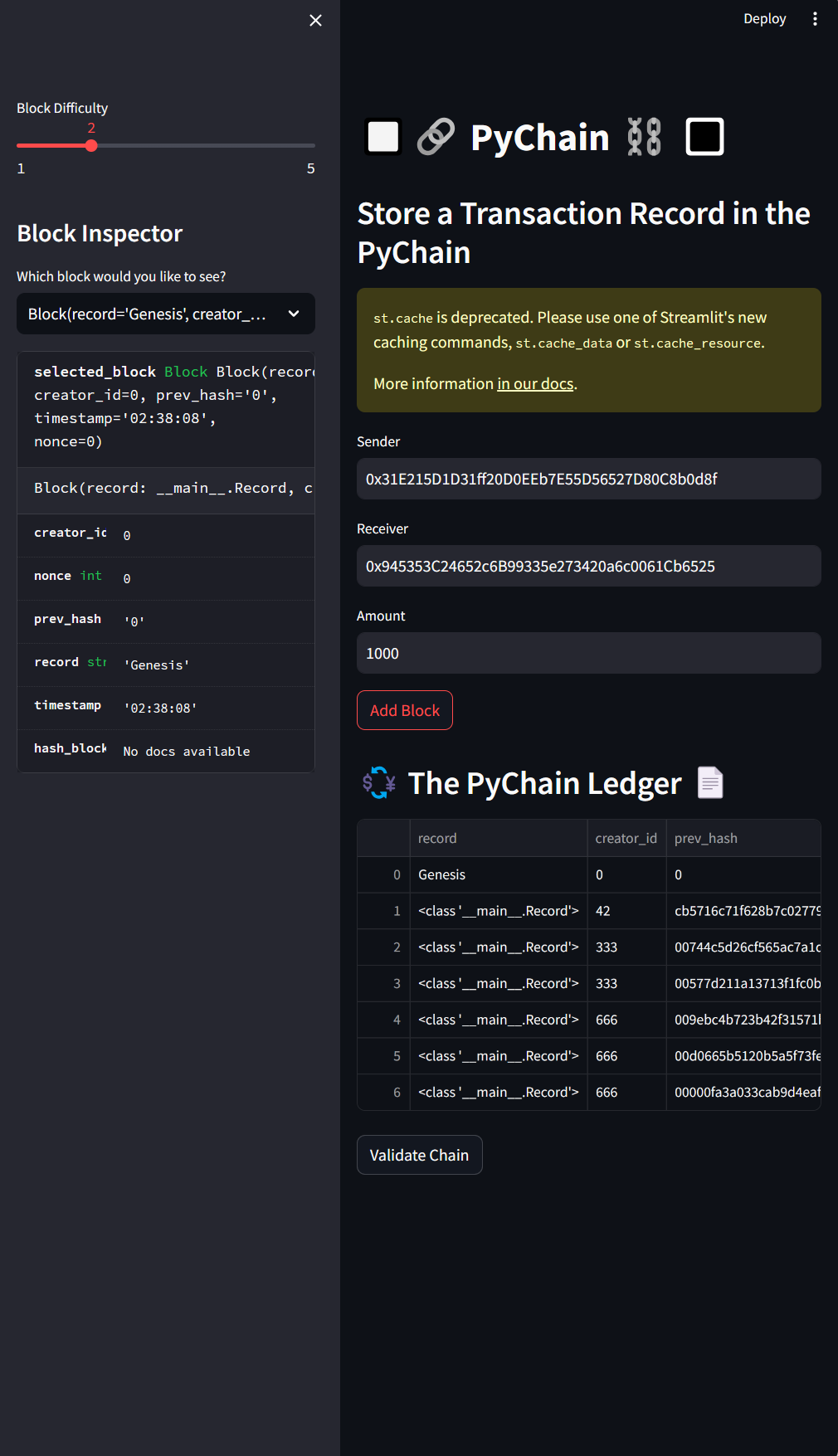Click the slider maximum label '5'

(310, 168)
